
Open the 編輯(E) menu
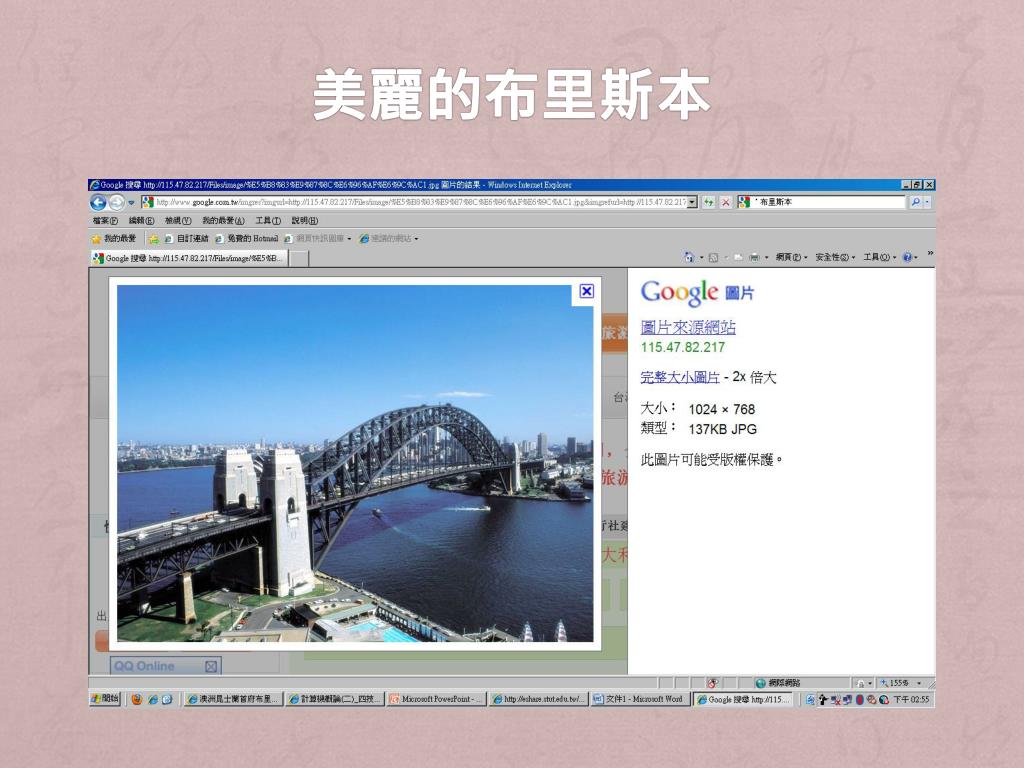(141, 221)
